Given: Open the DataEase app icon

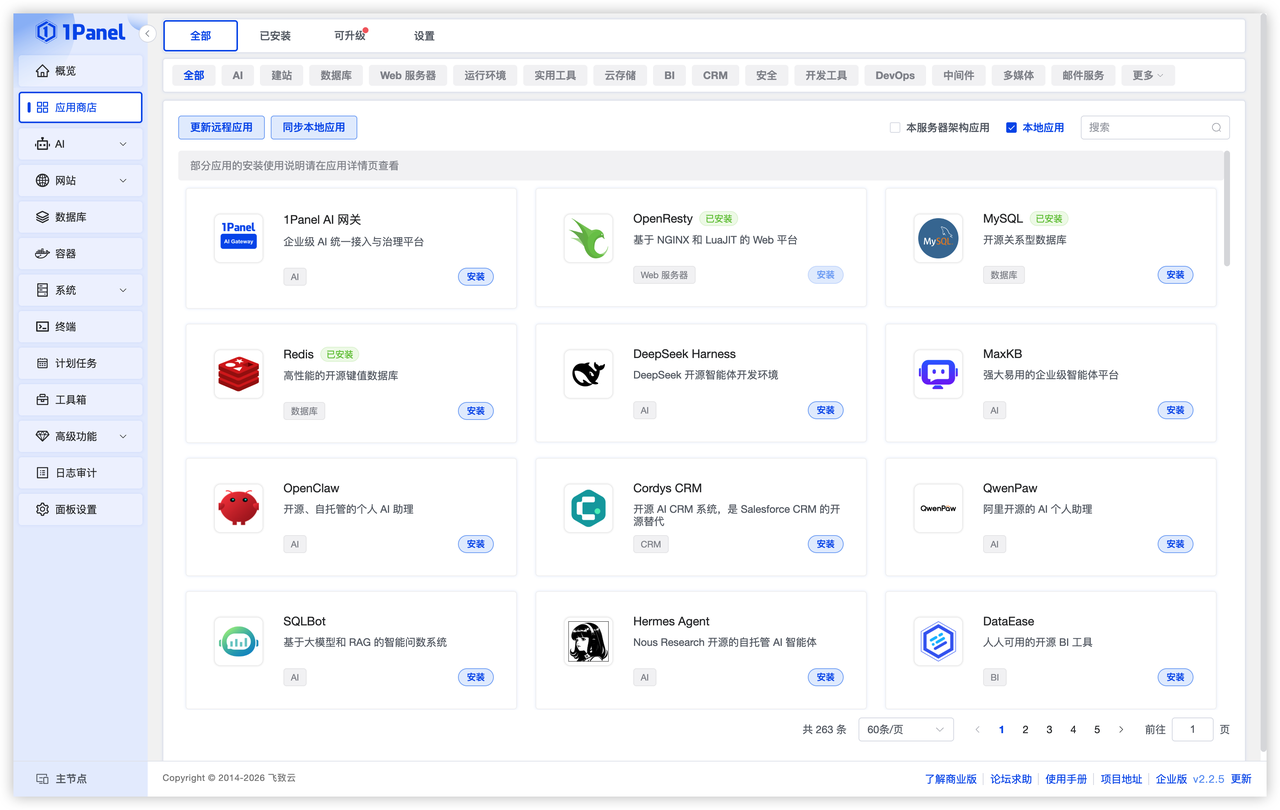Looking at the screenshot, I should [x=938, y=641].
